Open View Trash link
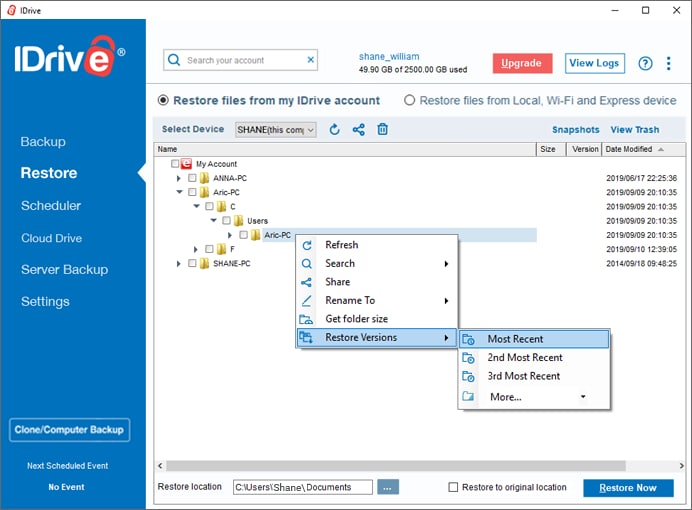The image size is (692, 510). pyautogui.click(x=635, y=130)
